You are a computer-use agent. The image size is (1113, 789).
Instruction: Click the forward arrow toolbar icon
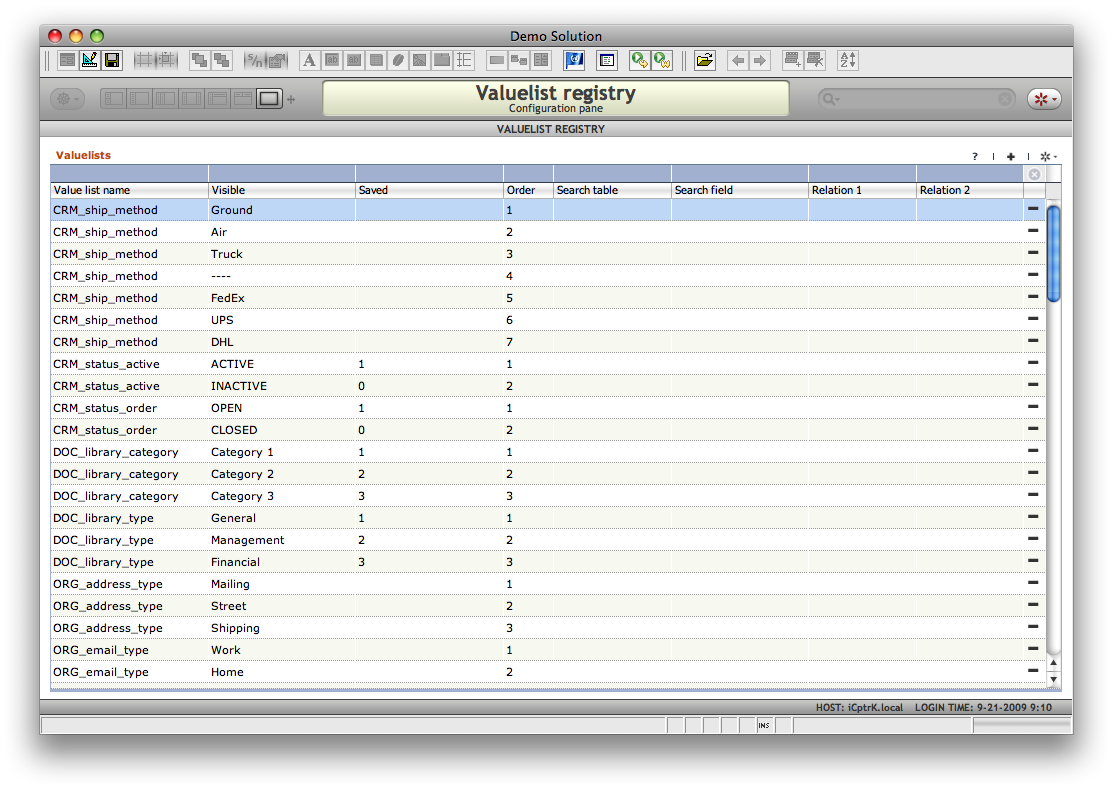tap(760, 60)
